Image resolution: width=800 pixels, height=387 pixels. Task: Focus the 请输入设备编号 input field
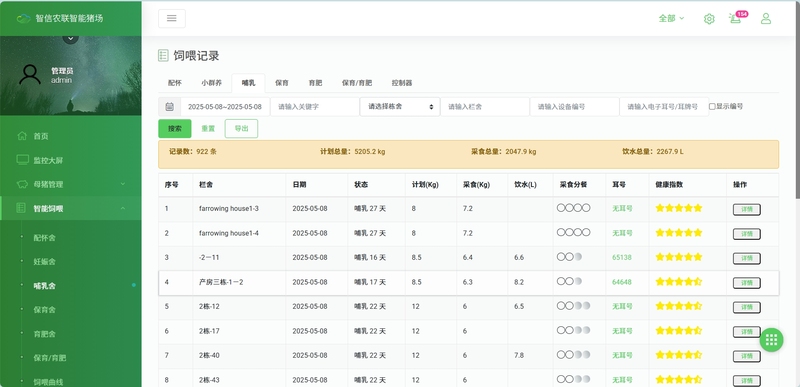click(x=574, y=107)
